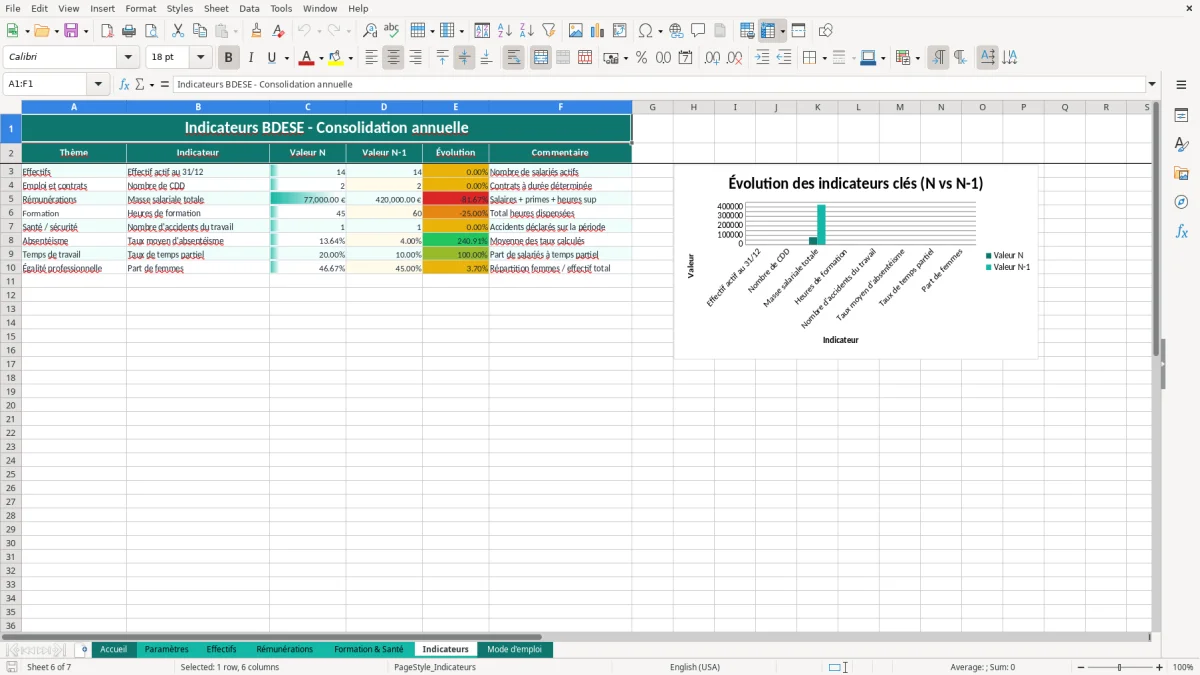This screenshot has width=1200, height=675.
Task: Toggle Center Horizontally alignment
Action: tap(393, 58)
